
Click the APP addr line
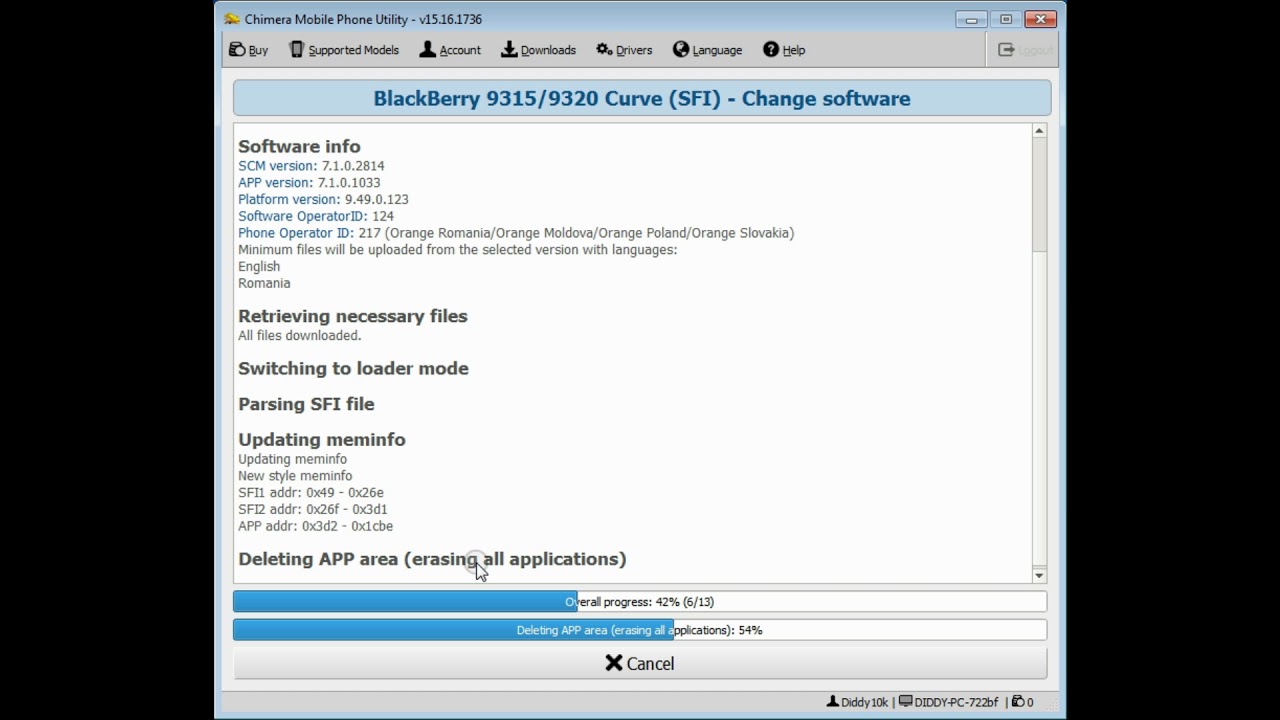(316, 526)
